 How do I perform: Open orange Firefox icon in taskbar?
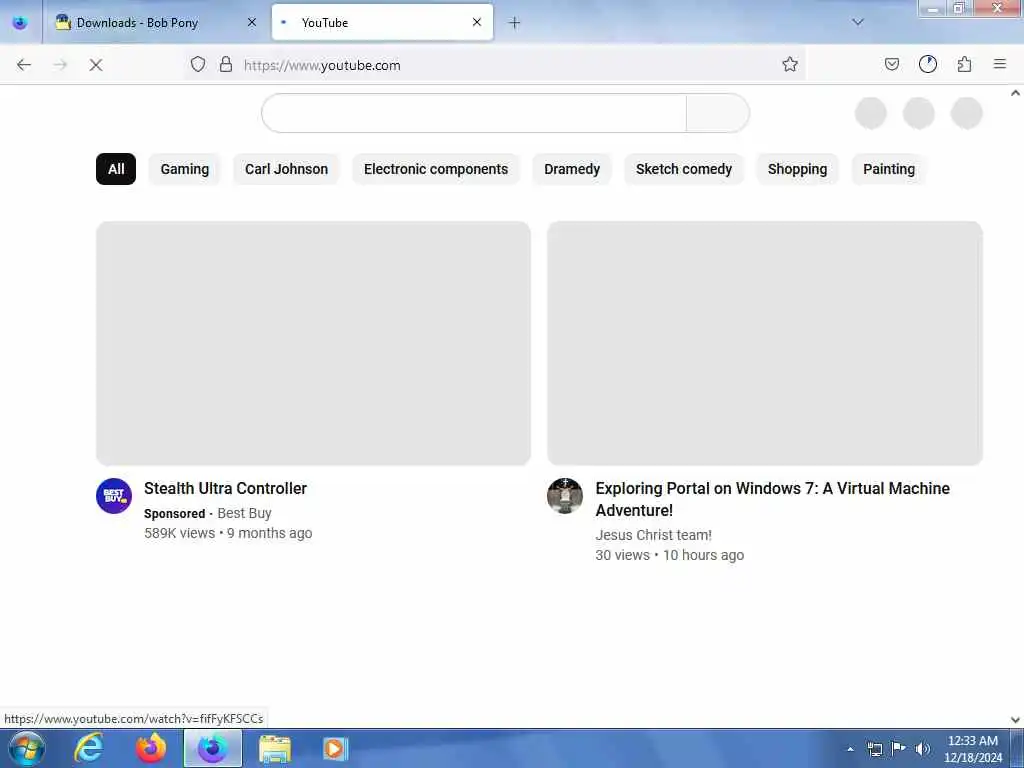point(151,748)
